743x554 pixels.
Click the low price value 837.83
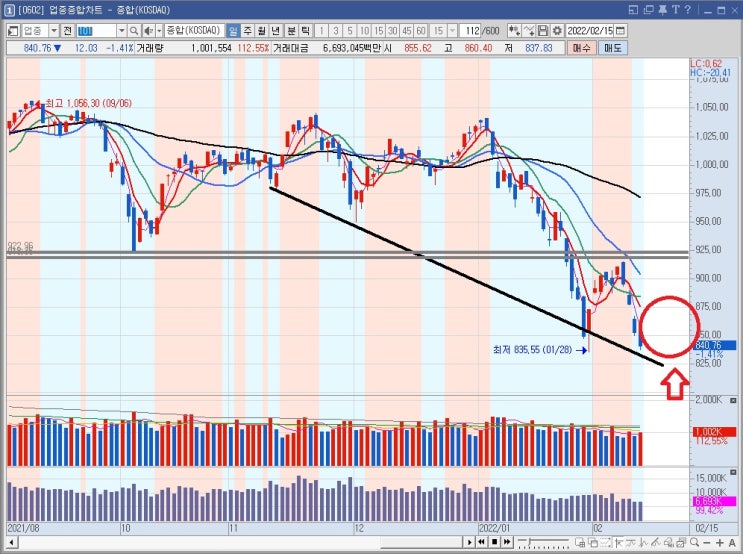tap(539, 48)
